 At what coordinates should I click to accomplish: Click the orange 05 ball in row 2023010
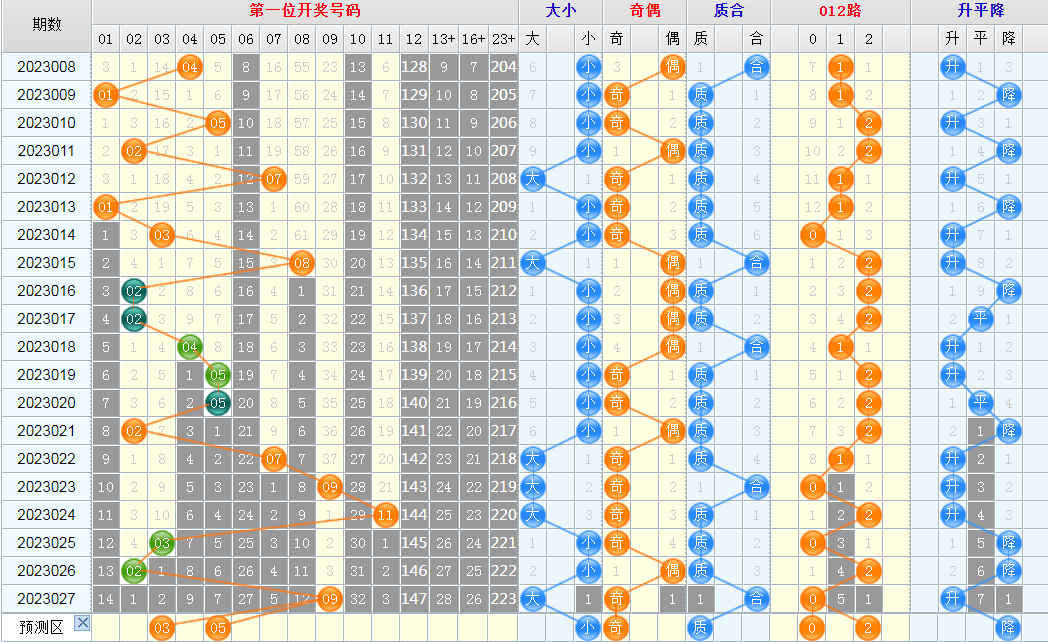click(x=218, y=123)
